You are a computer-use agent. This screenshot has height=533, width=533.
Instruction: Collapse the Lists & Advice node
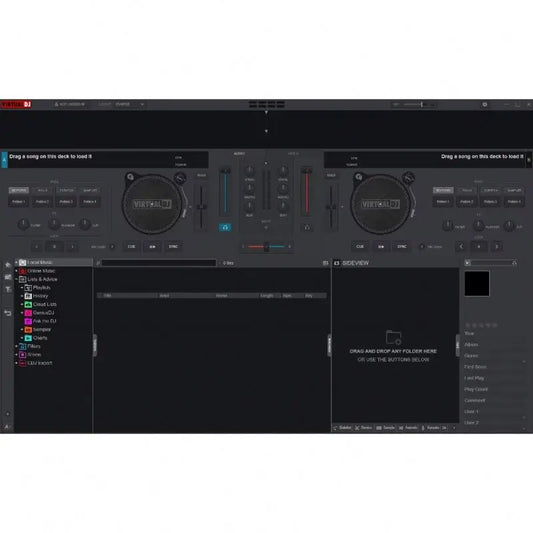tap(16, 279)
